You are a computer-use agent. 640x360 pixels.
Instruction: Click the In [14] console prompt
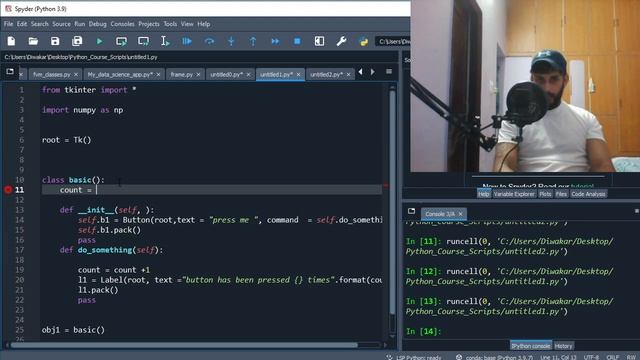click(424, 331)
